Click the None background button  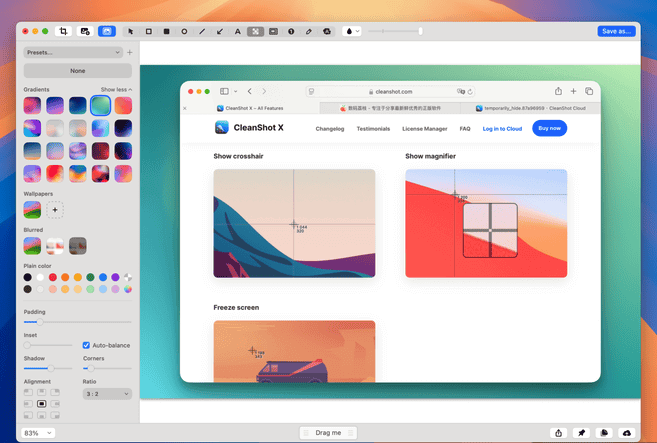78,71
